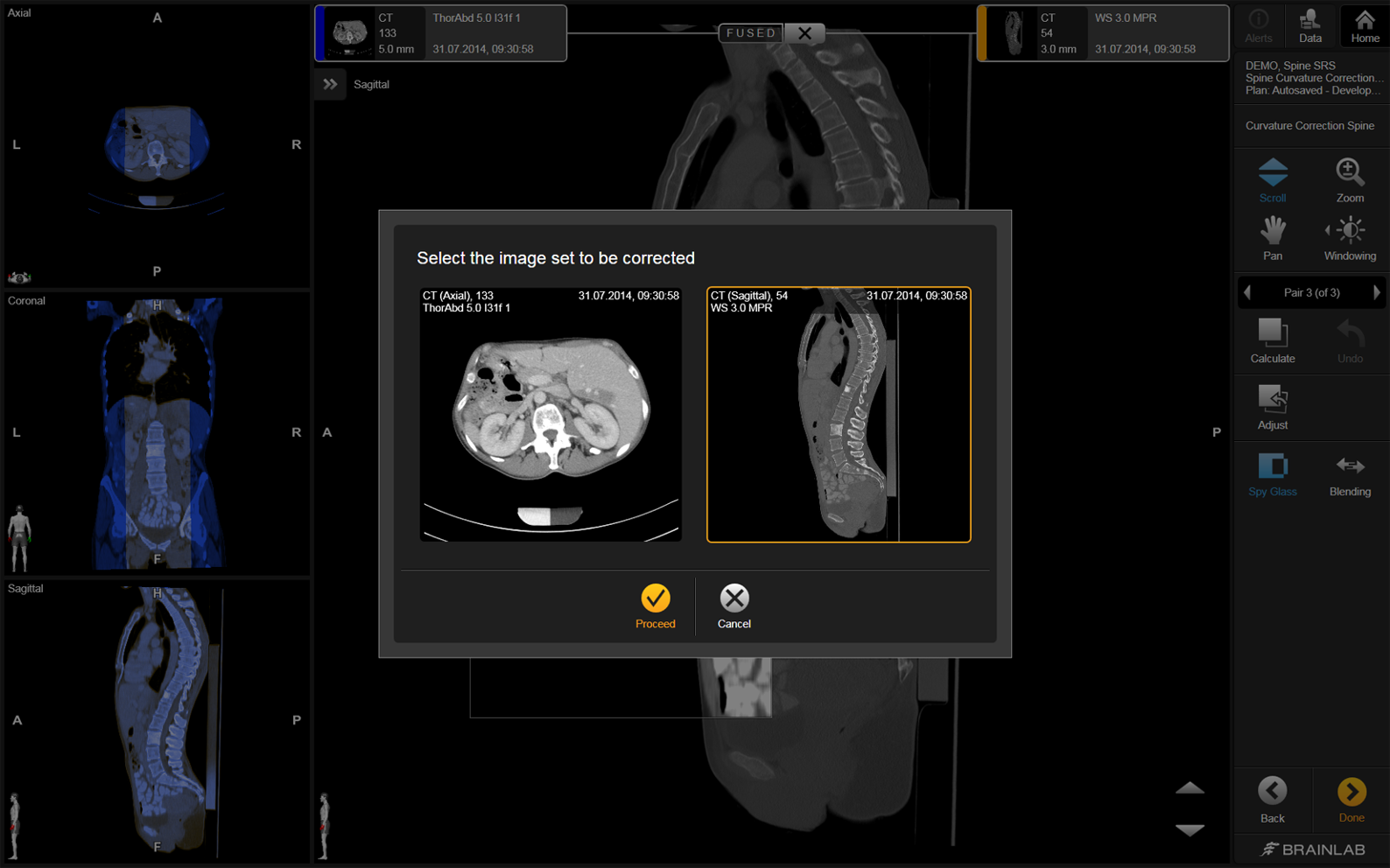1390x868 pixels.
Task: Click the axial orientation figure icon
Action: [x=19, y=277]
